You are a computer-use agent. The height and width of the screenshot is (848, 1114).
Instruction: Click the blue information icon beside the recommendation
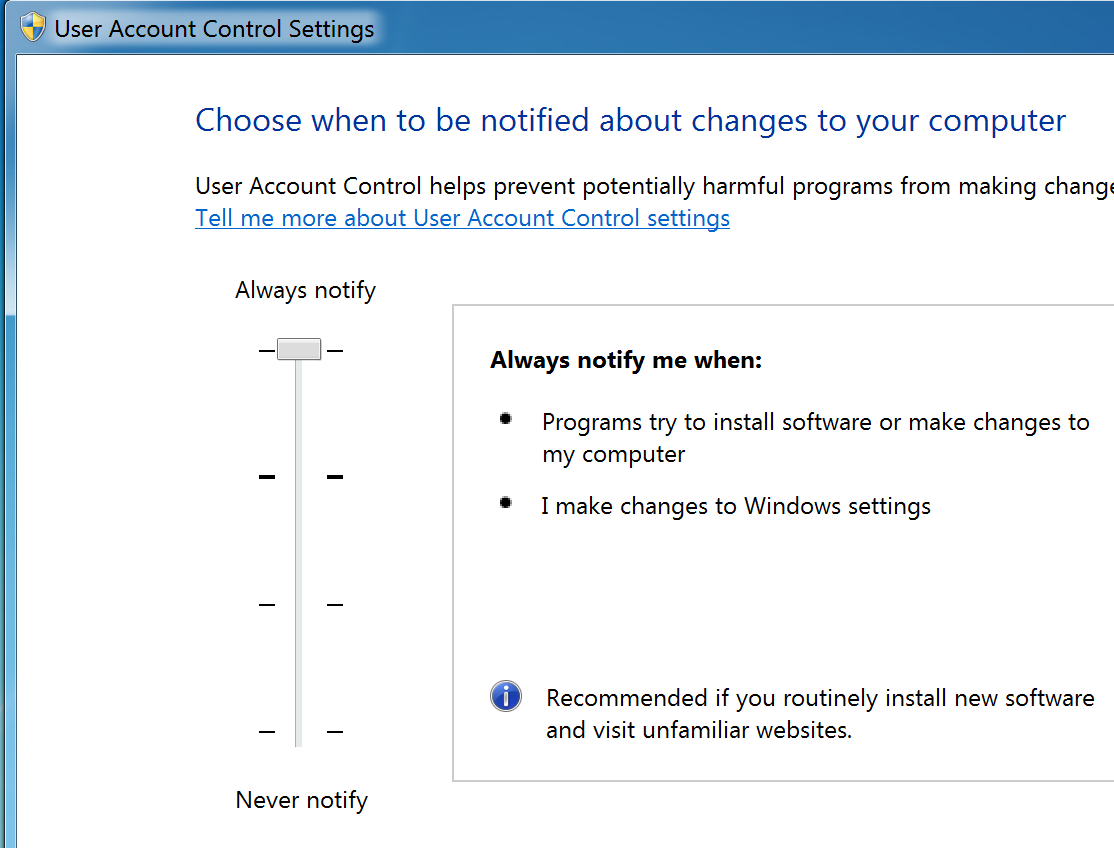pyautogui.click(x=506, y=697)
